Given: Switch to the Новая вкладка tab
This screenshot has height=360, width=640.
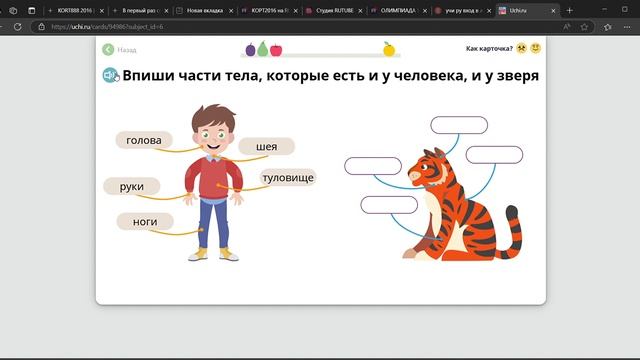Looking at the screenshot, I should click(204, 11).
